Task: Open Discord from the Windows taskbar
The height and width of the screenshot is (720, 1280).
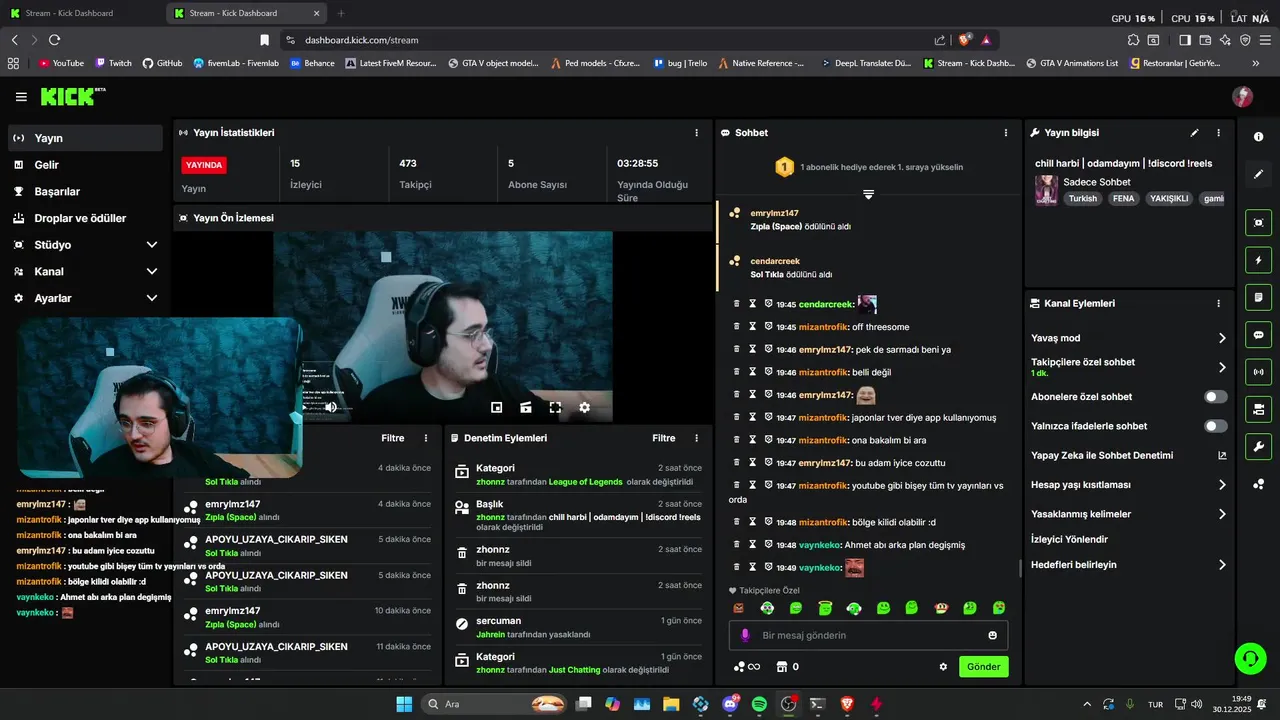Action: coord(730,704)
